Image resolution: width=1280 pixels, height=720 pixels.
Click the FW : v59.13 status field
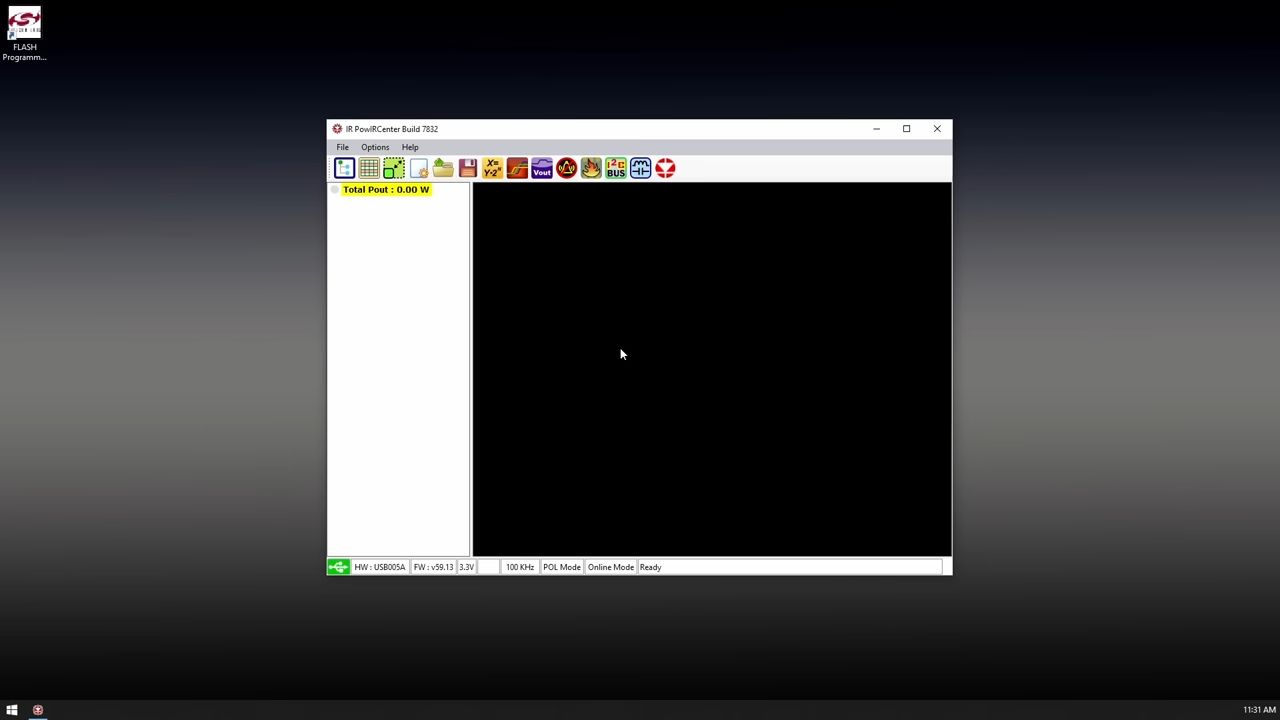433,567
